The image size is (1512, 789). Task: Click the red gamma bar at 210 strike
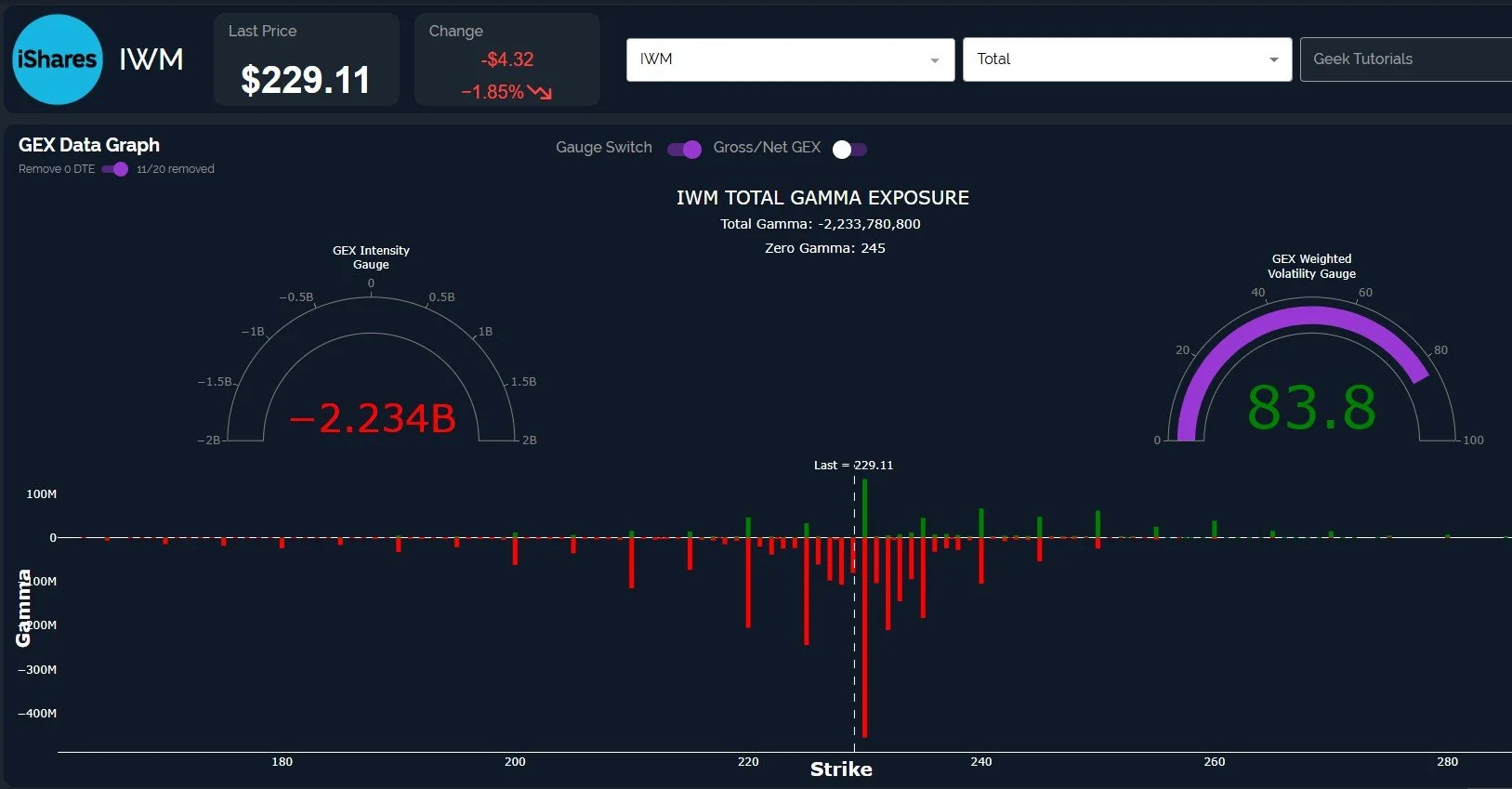pyautogui.click(x=632, y=562)
